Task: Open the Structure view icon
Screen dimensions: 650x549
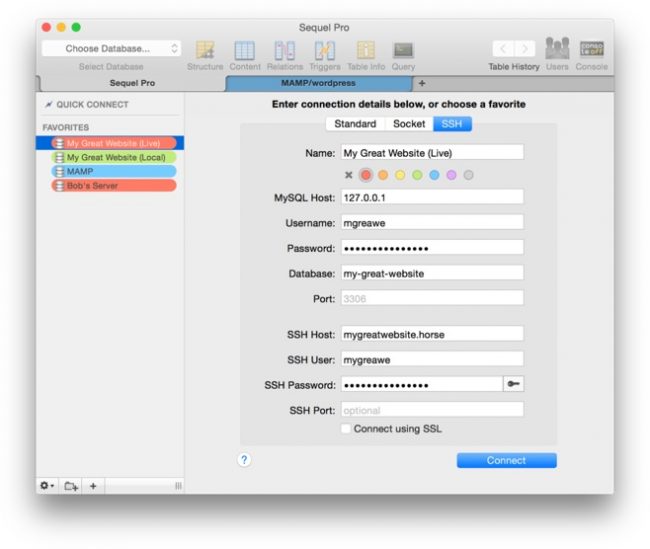Action: tap(205, 50)
